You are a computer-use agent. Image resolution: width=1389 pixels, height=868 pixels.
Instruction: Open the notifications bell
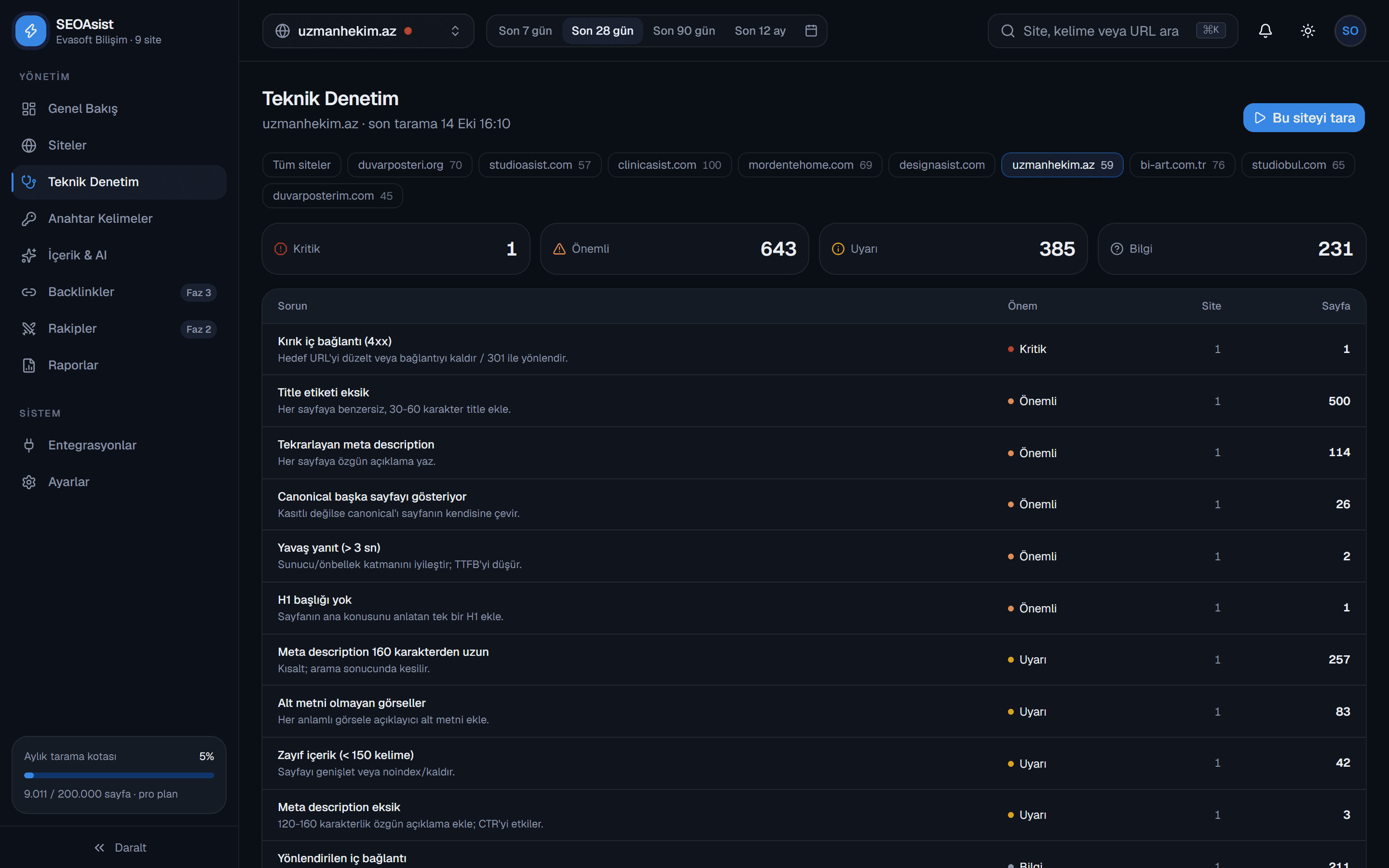[x=1265, y=31]
